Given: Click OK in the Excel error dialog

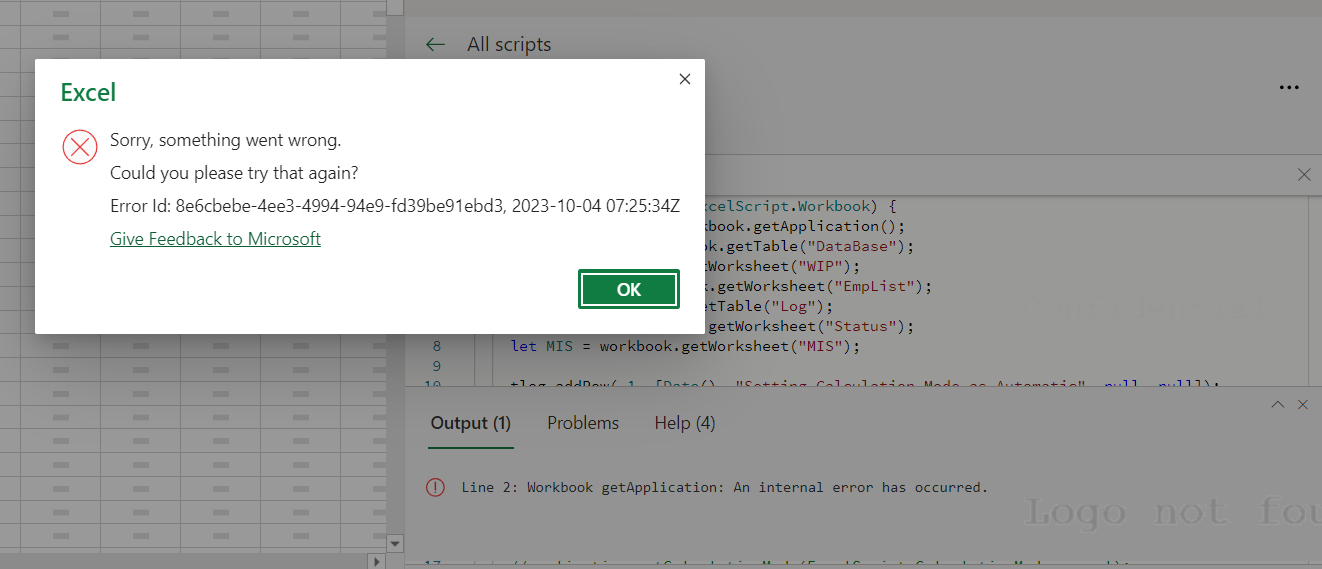Looking at the screenshot, I should click(x=629, y=289).
